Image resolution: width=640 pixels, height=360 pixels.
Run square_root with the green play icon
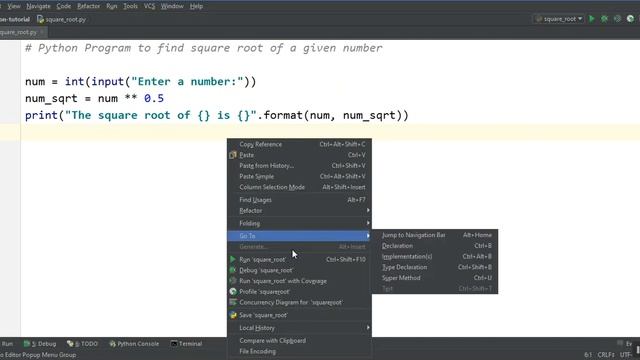[x=592, y=19]
